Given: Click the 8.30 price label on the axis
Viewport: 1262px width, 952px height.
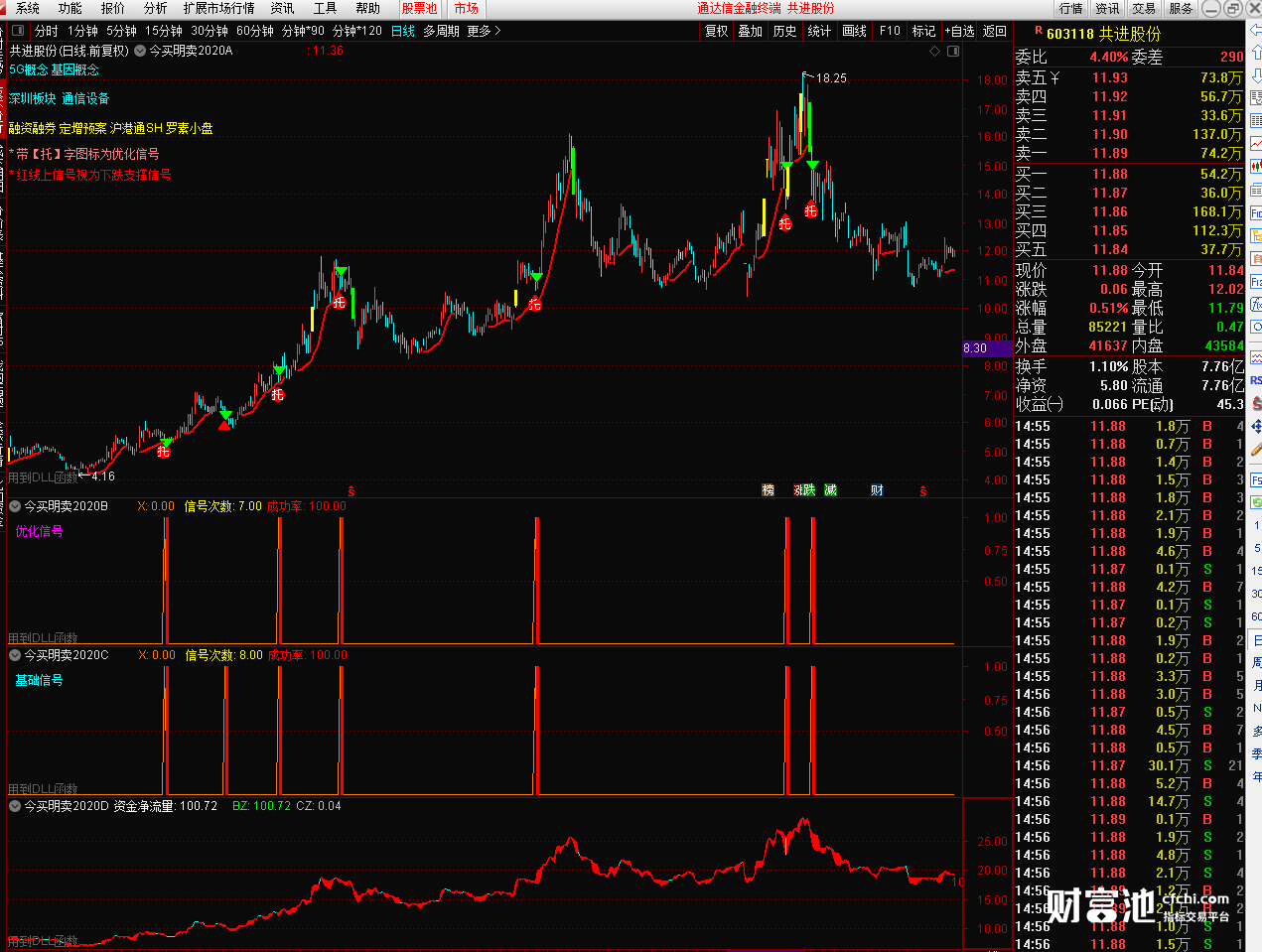Looking at the screenshot, I should 986,348.
